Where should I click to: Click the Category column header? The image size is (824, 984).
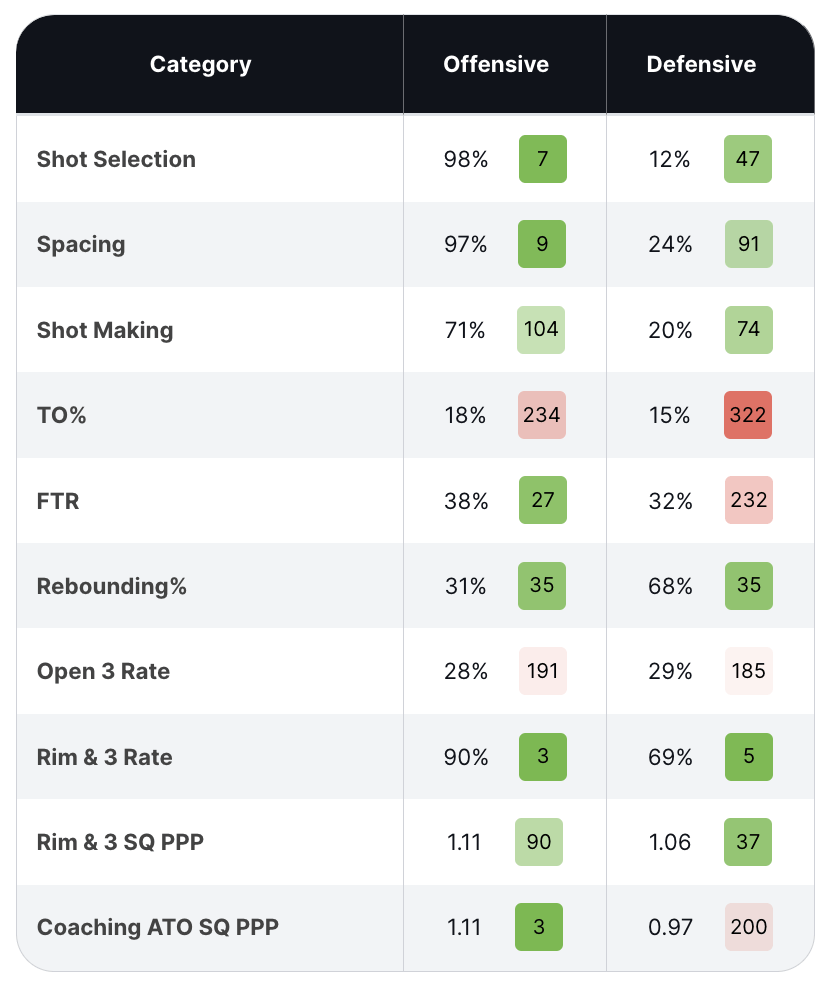(x=200, y=65)
